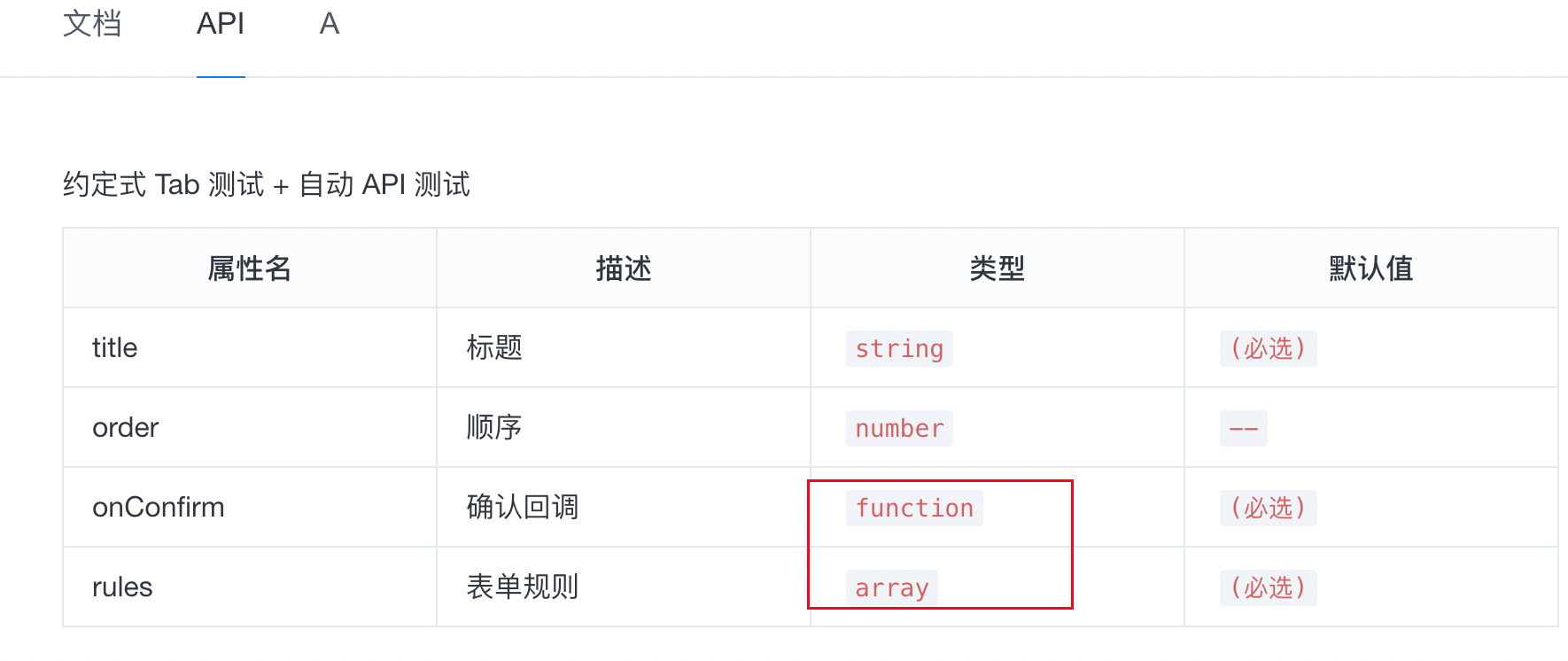Image resolution: width=1568 pixels, height=661 pixels.
Task: Click the (必选) badge for onConfirm row
Action: [1268, 508]
